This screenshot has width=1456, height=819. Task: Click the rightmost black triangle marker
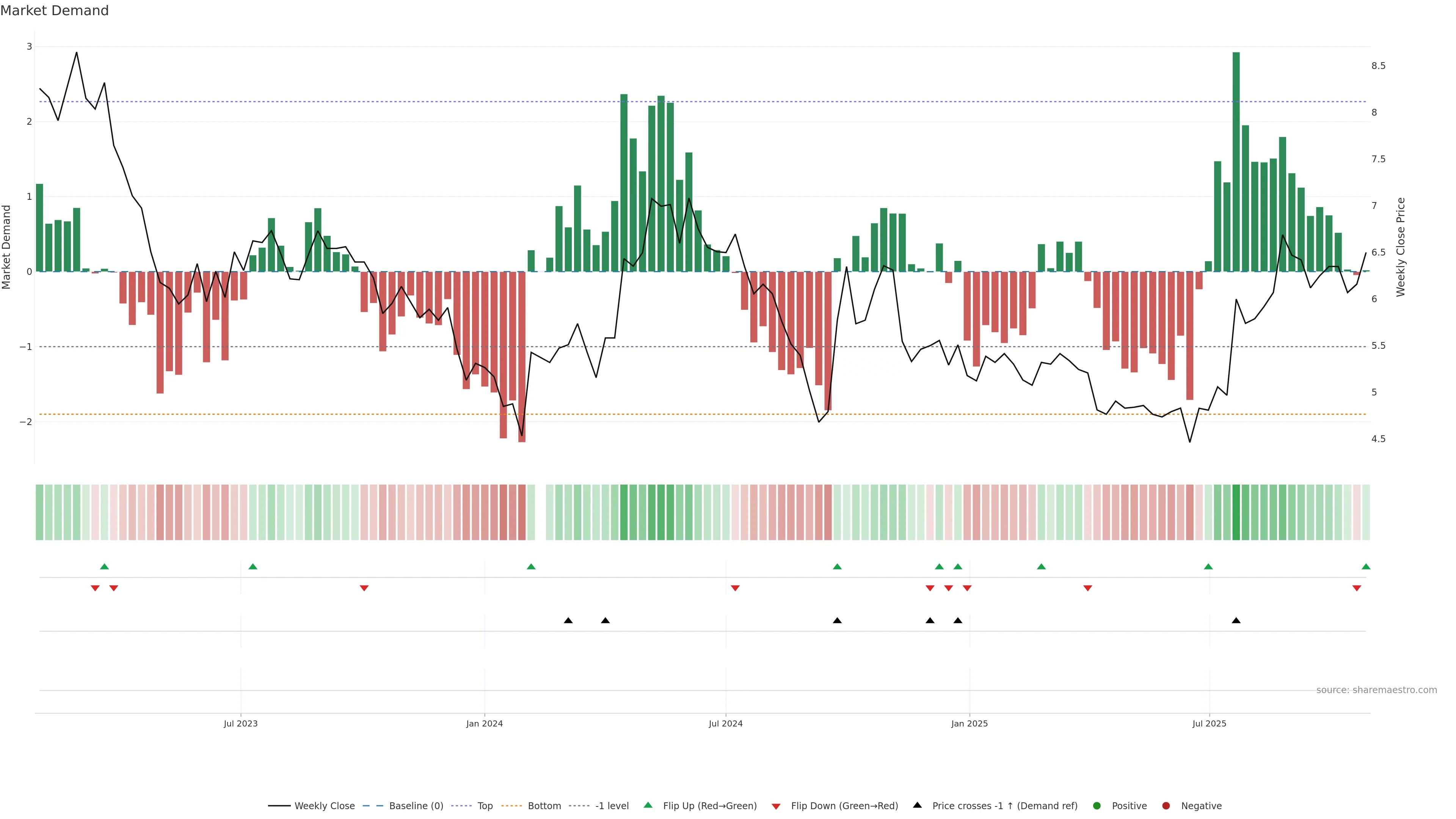[x=1236, y=621]
